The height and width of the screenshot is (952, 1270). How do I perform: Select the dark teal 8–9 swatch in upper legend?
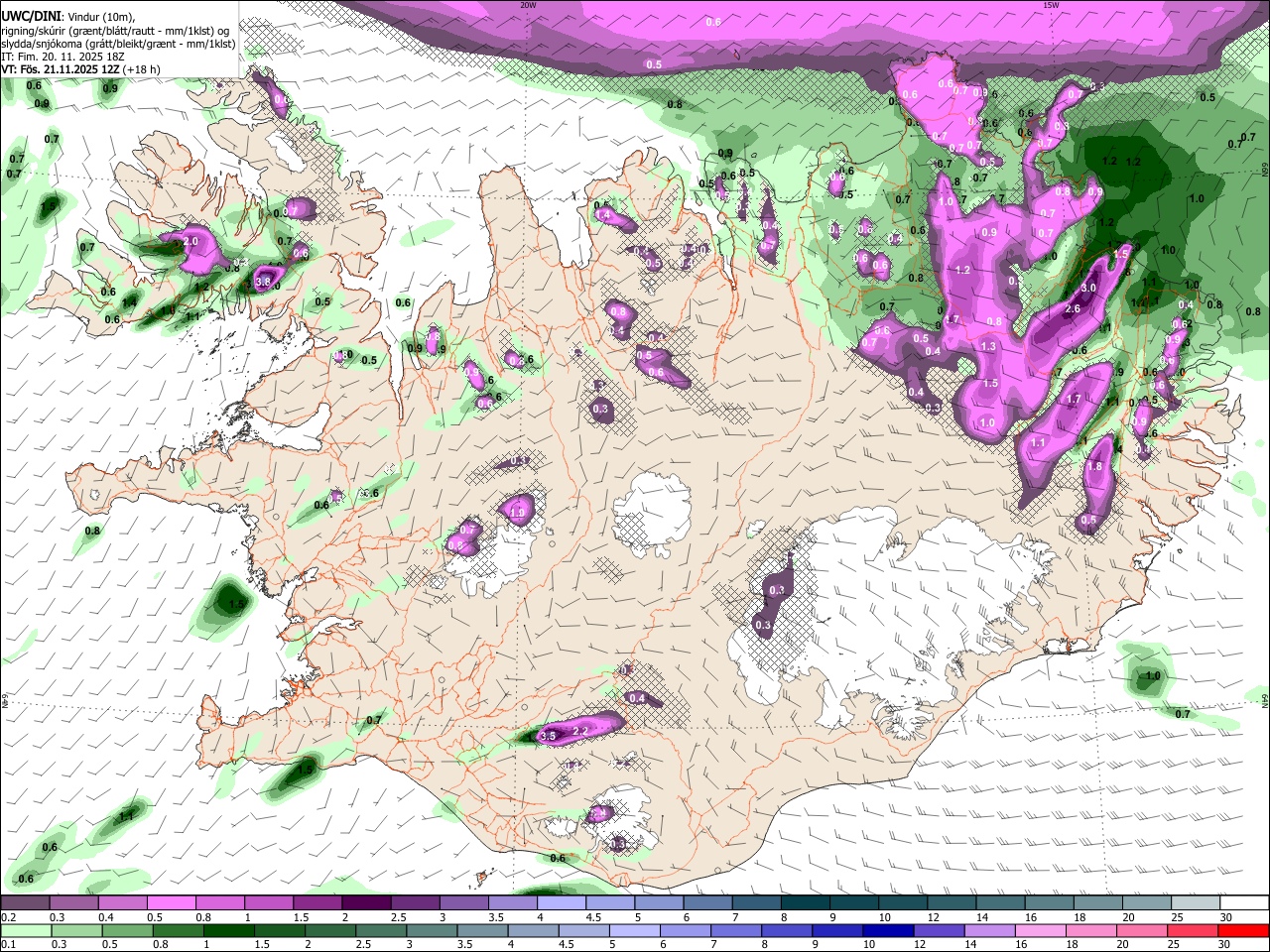(x=805, y=902)
